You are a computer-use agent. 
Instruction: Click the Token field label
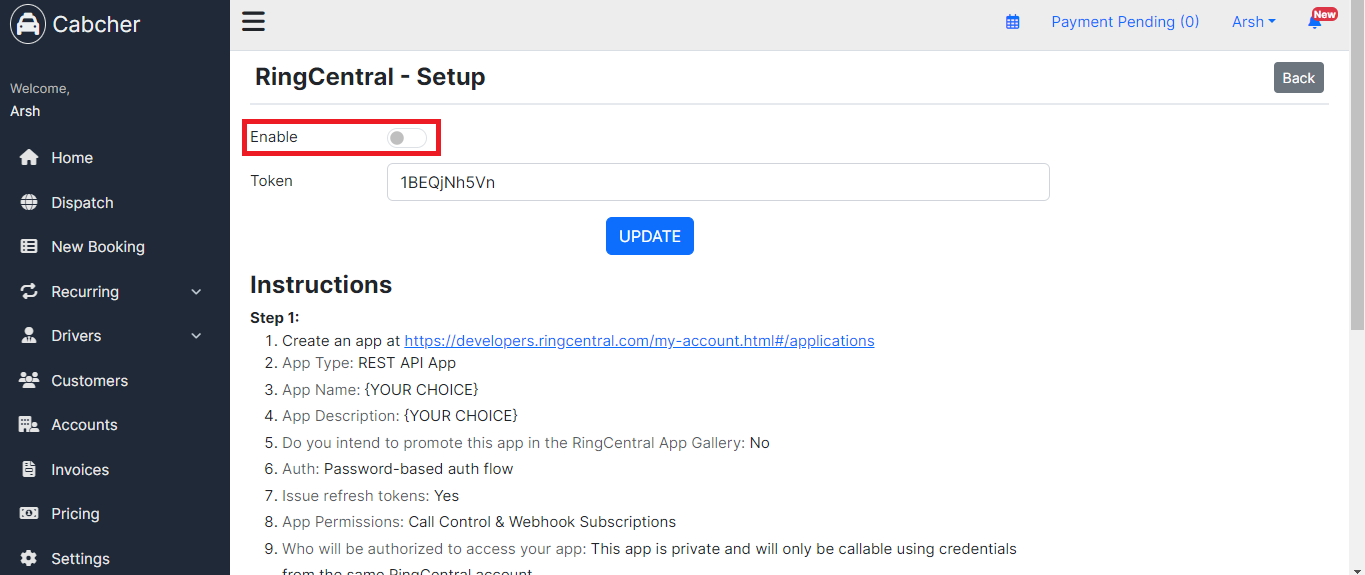coord(271,182)
